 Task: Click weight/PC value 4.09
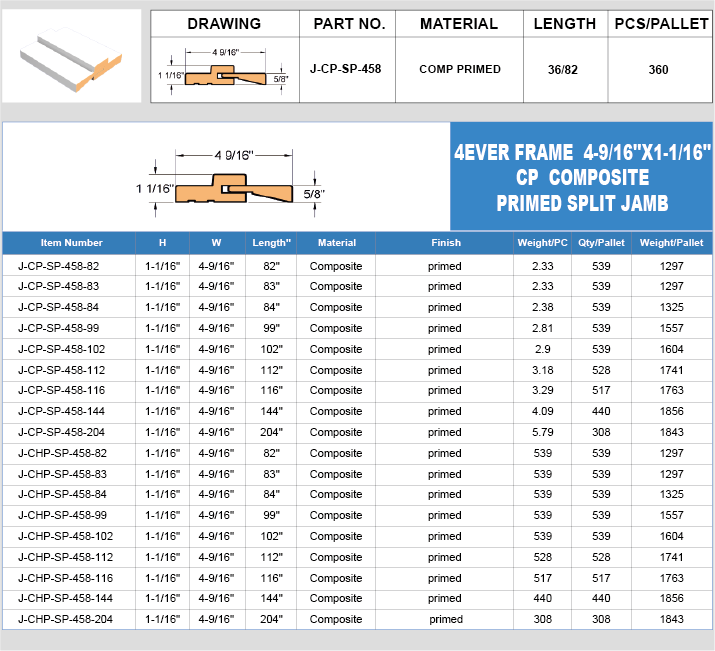[542, 411]
